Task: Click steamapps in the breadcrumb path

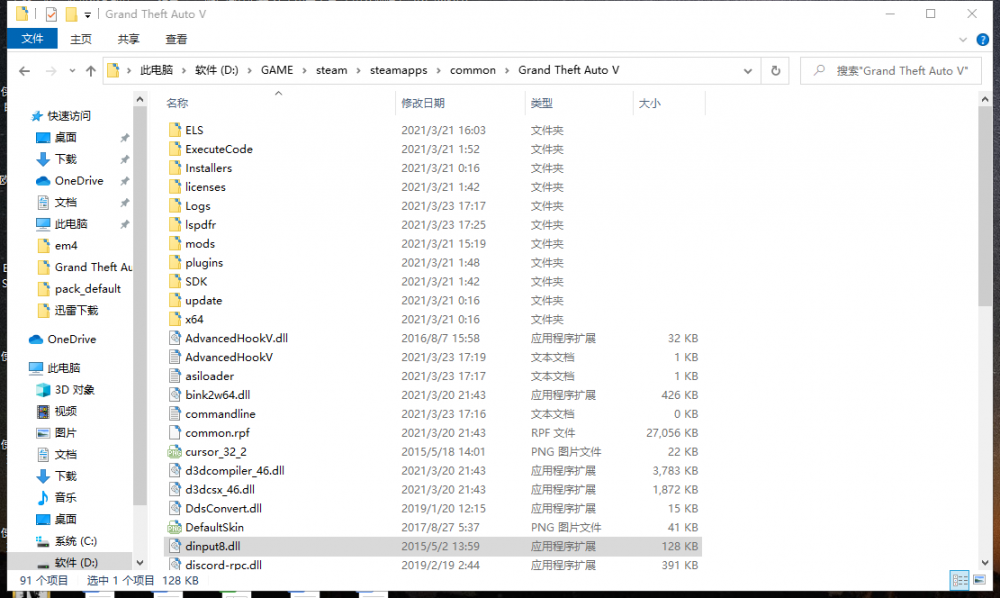Action: 398,71
